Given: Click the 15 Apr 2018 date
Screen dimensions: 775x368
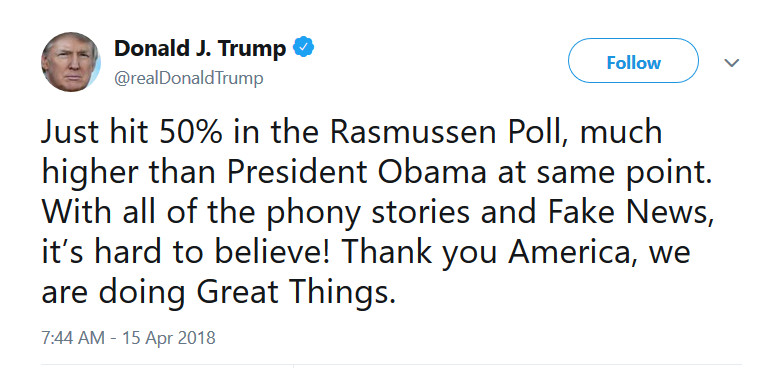Looking at the screenshot, I should point(168,338).
